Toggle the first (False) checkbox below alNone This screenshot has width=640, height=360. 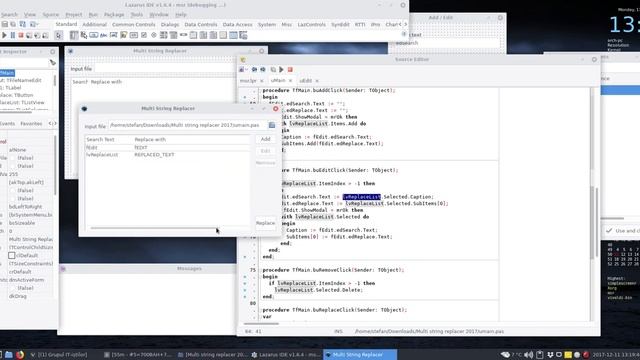pos(13,158)
